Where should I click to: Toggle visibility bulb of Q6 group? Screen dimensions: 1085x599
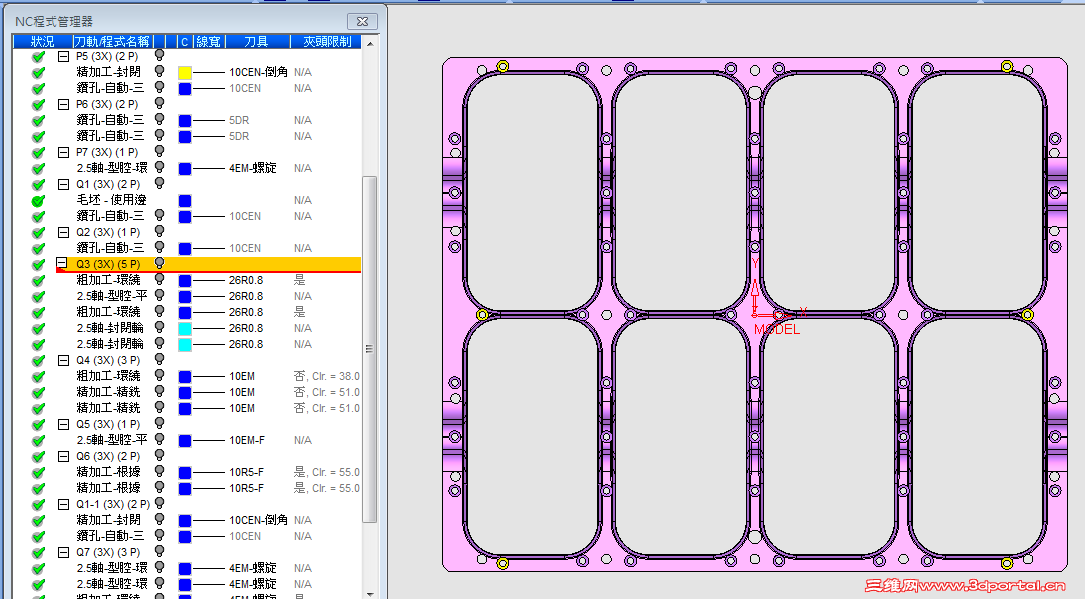(x=159, y=455)
